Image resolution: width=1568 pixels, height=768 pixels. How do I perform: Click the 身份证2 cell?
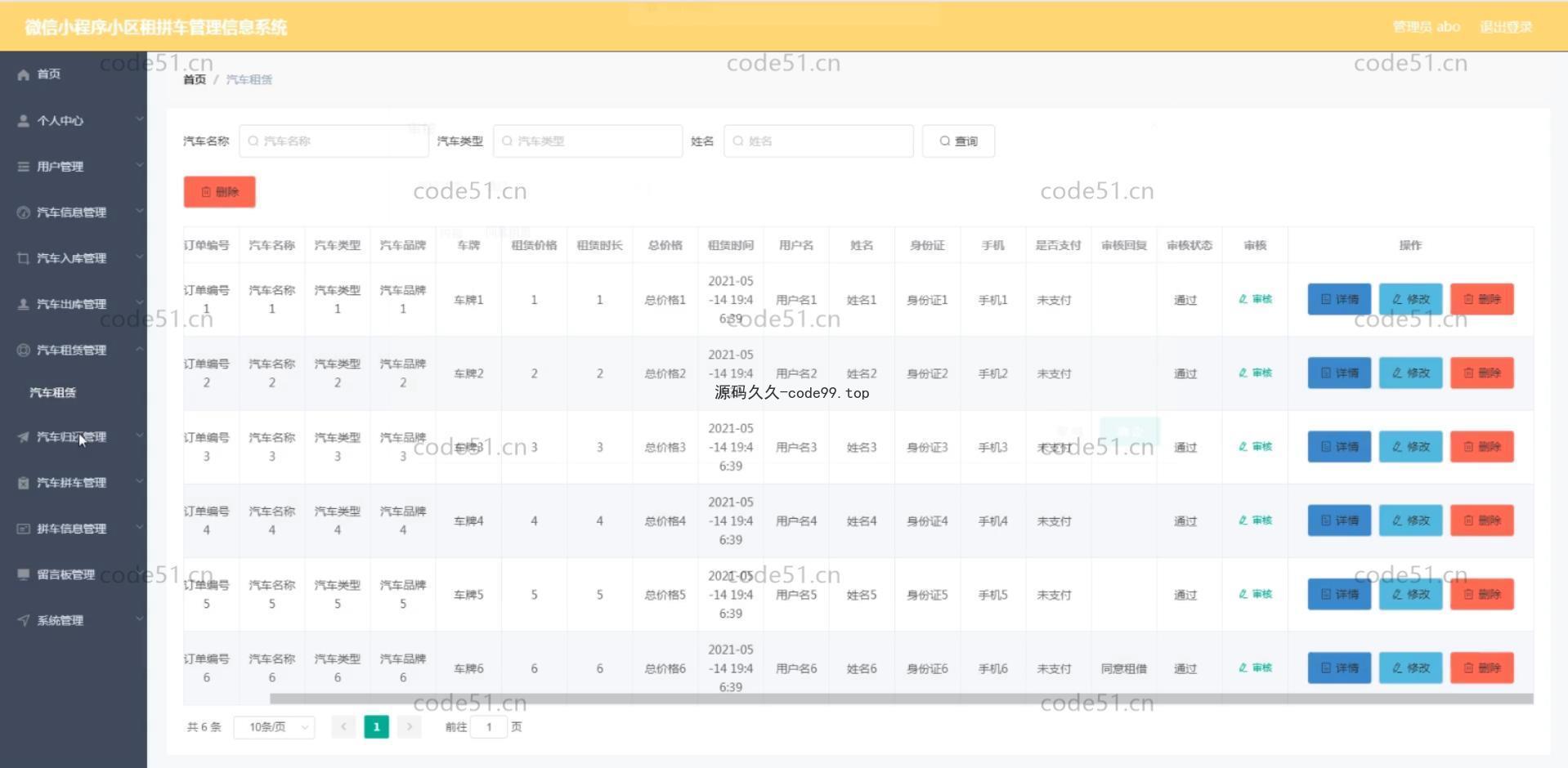927,373
